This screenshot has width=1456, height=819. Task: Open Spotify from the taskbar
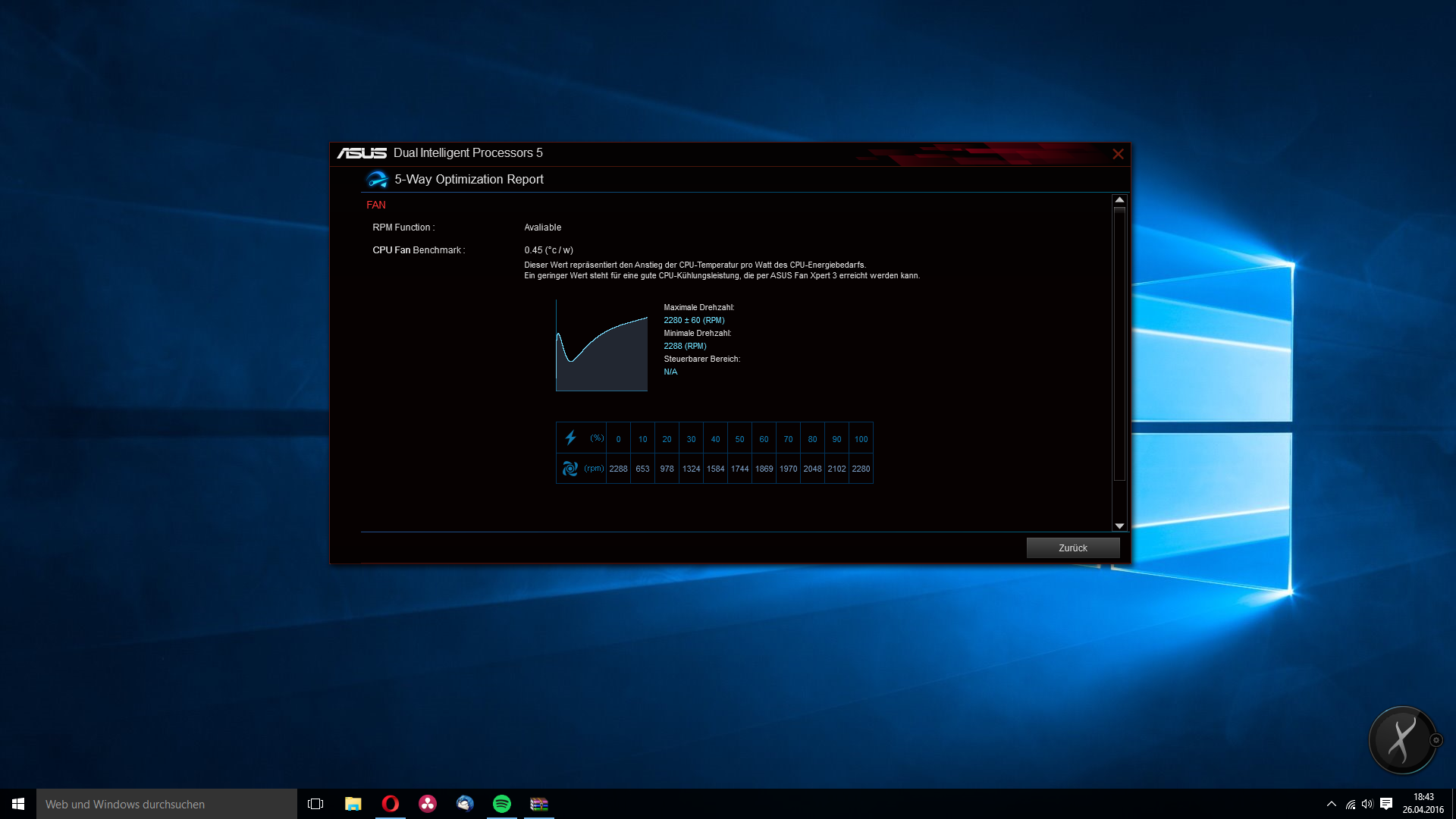502,804
